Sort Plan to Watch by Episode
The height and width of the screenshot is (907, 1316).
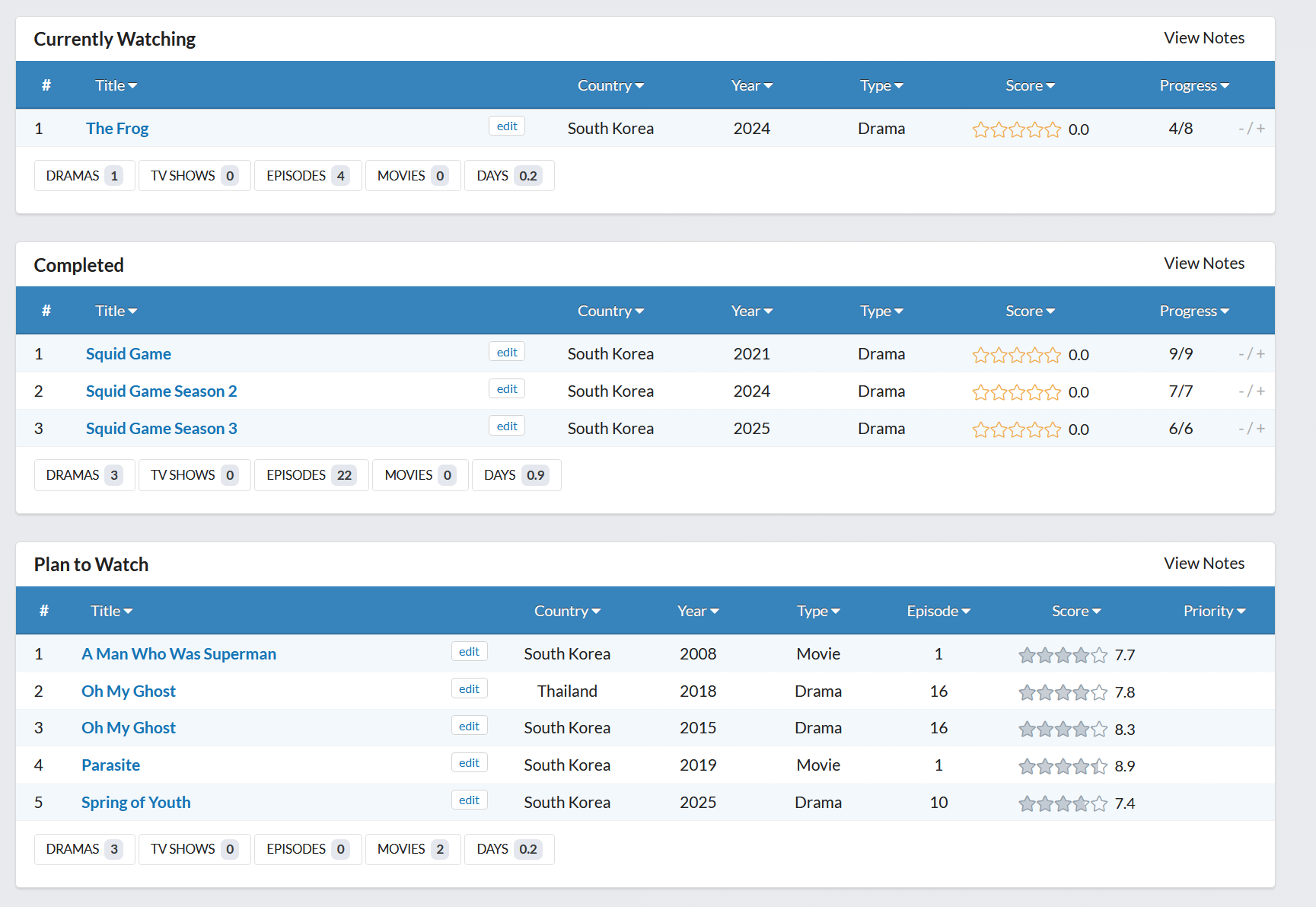(x=938, y=611)
